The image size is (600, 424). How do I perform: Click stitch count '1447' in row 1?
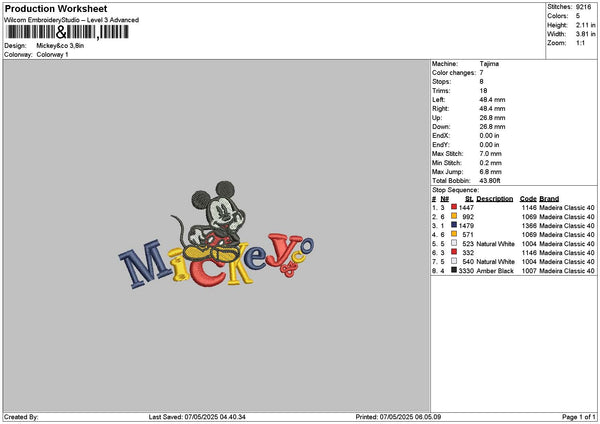tap(466, 208)
